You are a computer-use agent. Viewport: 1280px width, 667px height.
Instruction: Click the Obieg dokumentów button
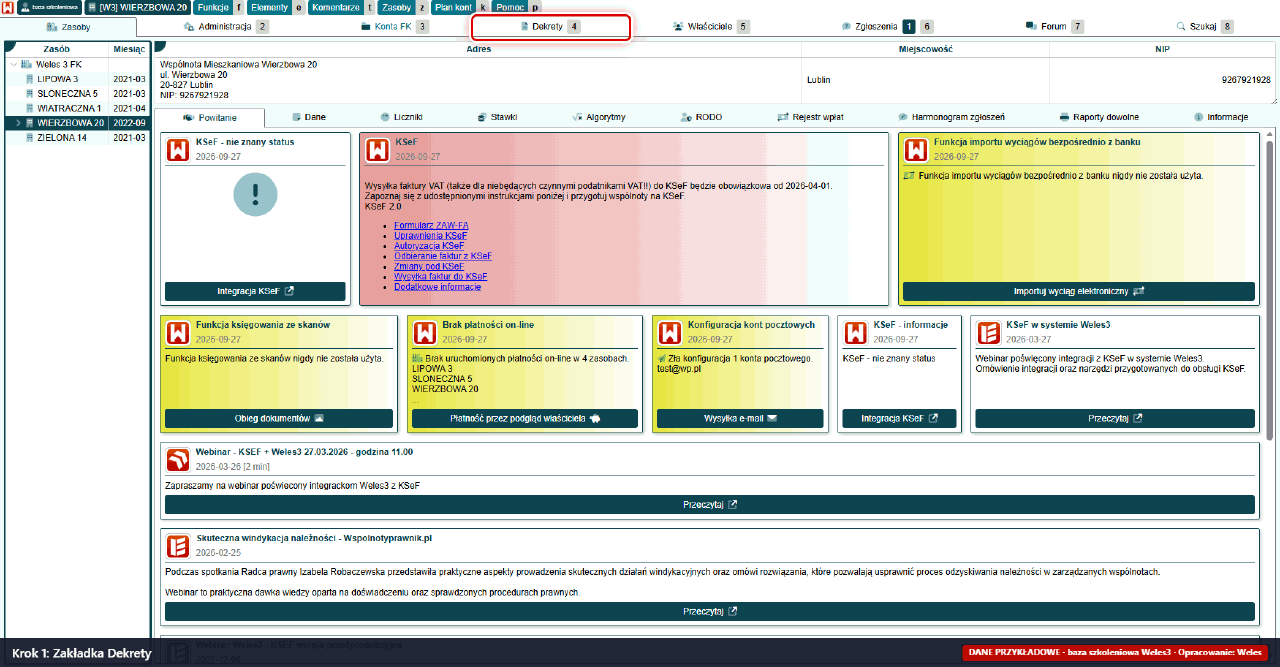tap(279, 418)
